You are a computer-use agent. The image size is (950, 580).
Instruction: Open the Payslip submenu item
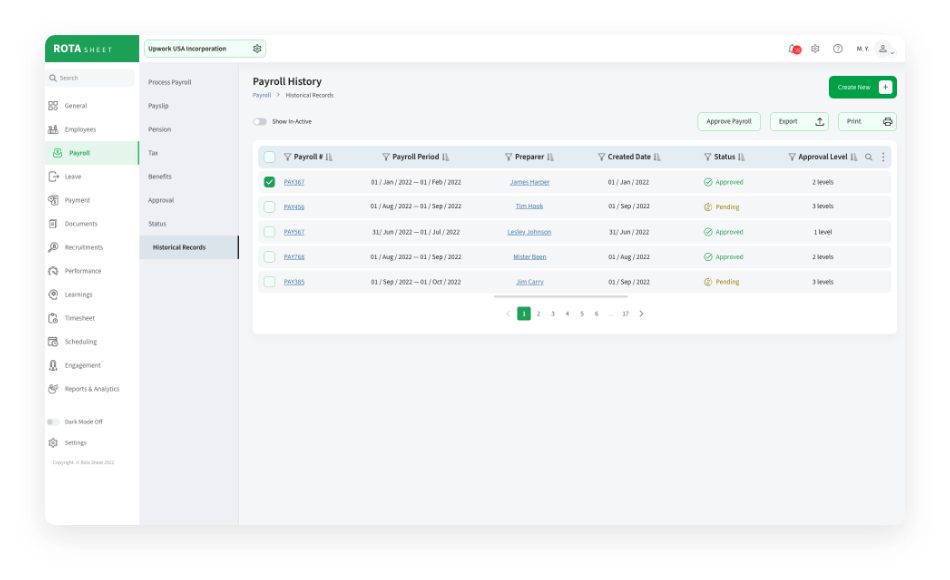(158, 105)
